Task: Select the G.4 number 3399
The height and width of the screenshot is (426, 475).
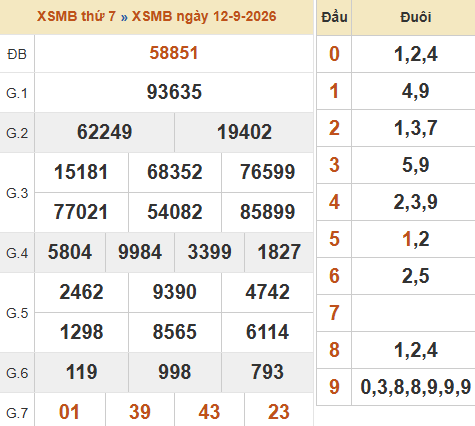Action: tap(210, 252)
